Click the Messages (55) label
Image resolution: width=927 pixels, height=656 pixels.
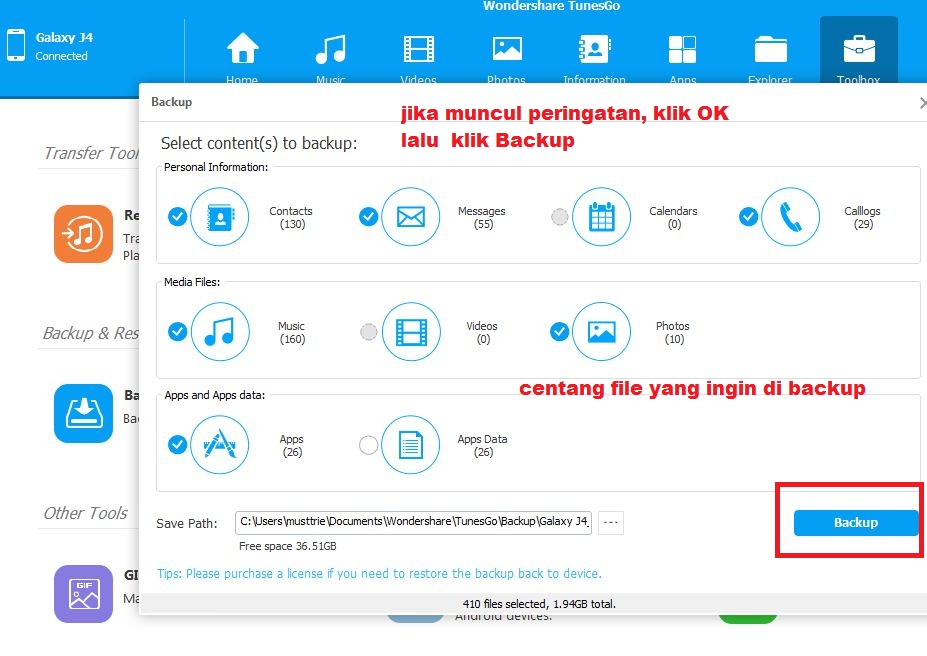(x=482, y=217)
